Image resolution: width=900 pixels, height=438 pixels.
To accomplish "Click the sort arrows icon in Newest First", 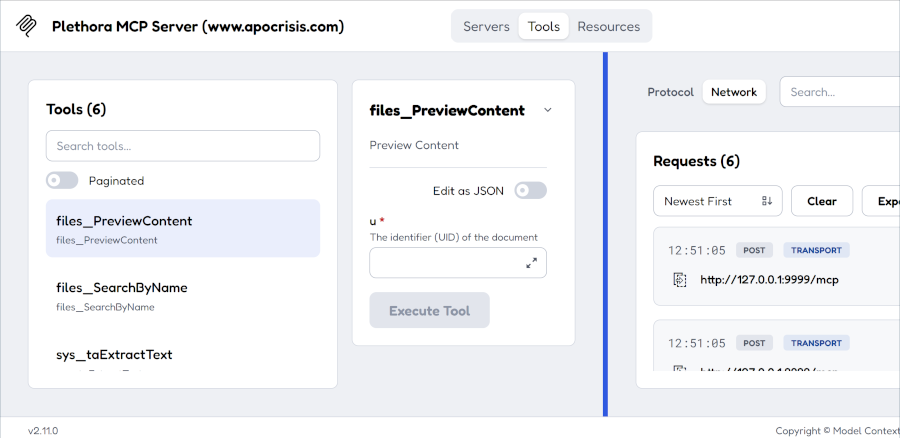I will 767,201.
